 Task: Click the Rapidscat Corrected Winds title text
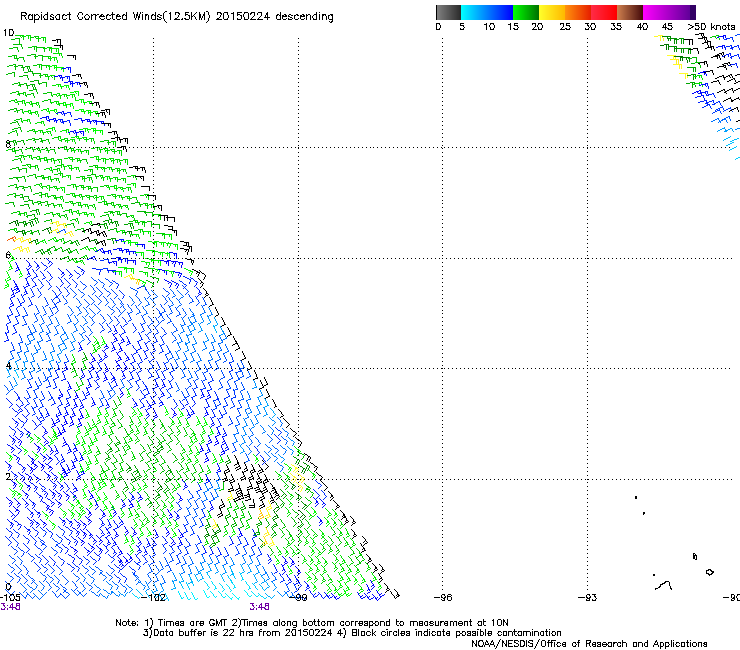pyautogui.click(x=177, y=17)
